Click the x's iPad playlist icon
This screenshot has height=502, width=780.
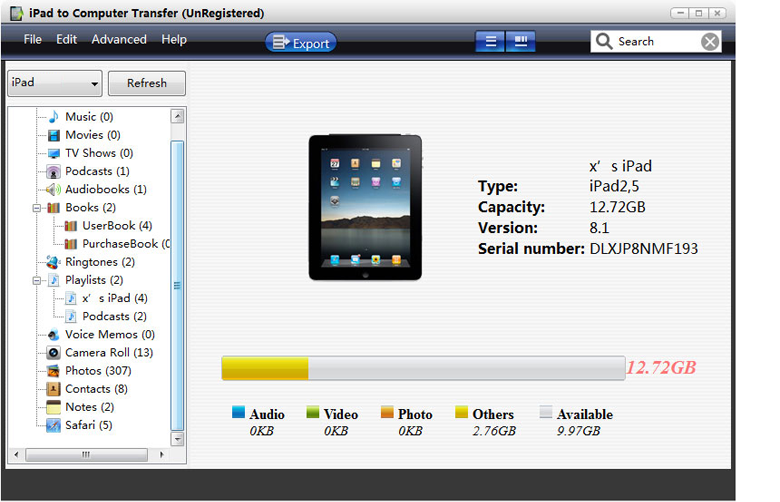point(71,299)
